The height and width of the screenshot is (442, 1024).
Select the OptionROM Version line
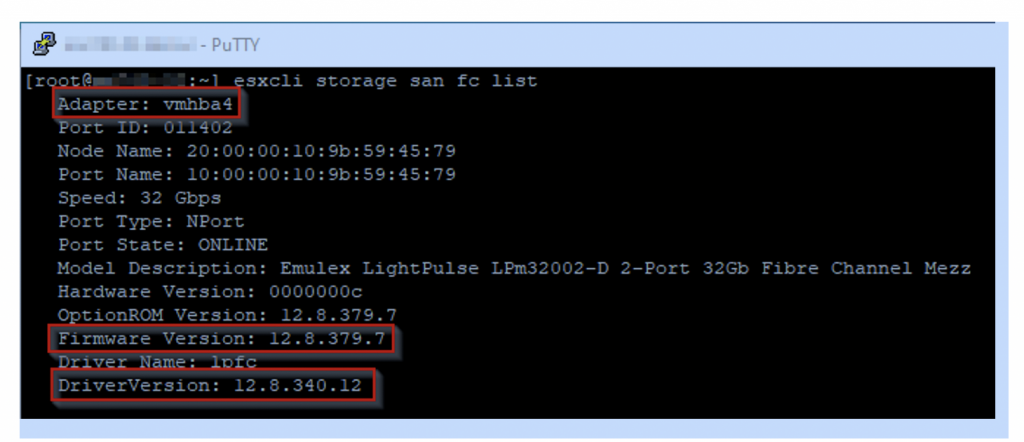(227, 315)
